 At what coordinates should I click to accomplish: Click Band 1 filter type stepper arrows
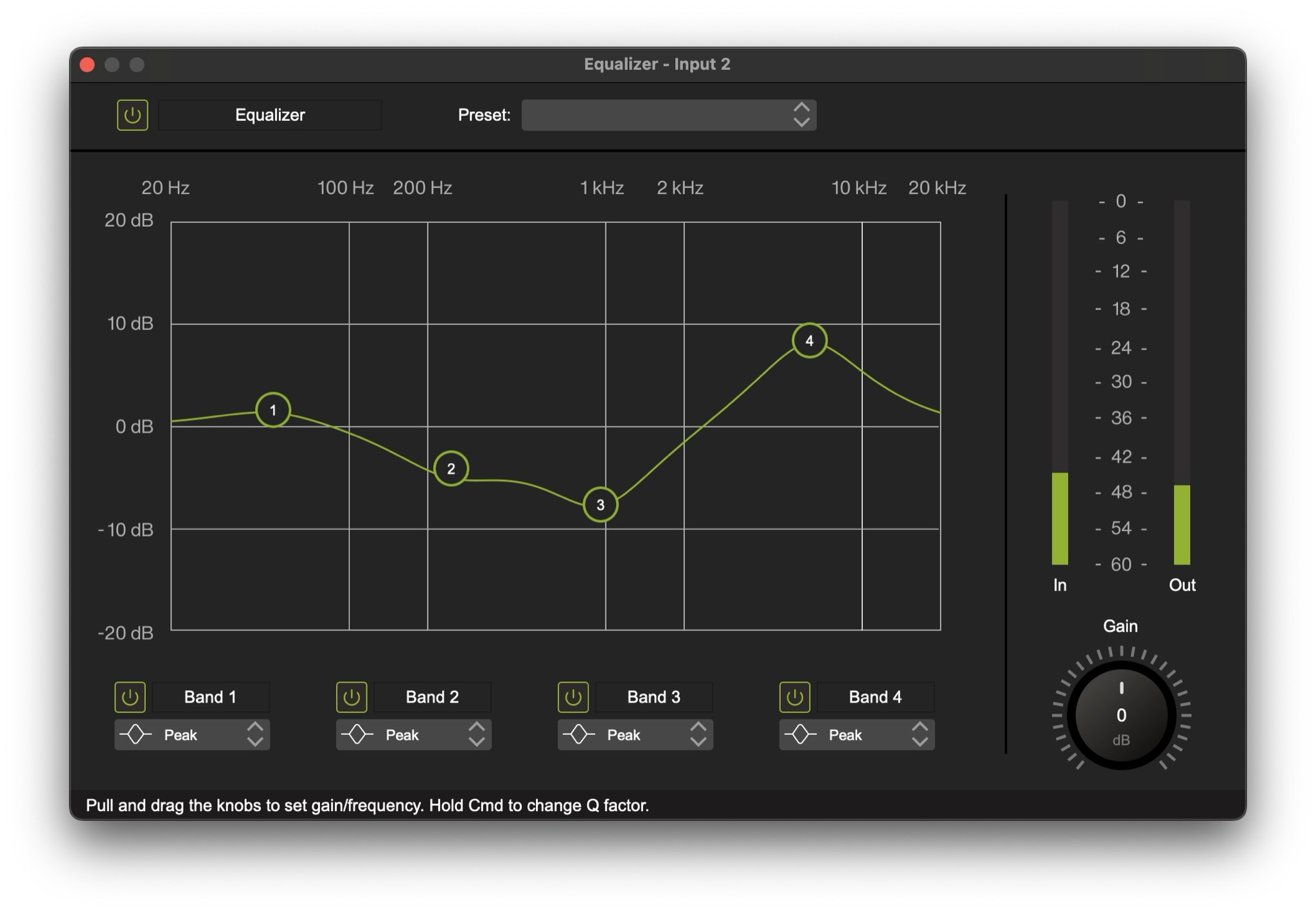255,735
